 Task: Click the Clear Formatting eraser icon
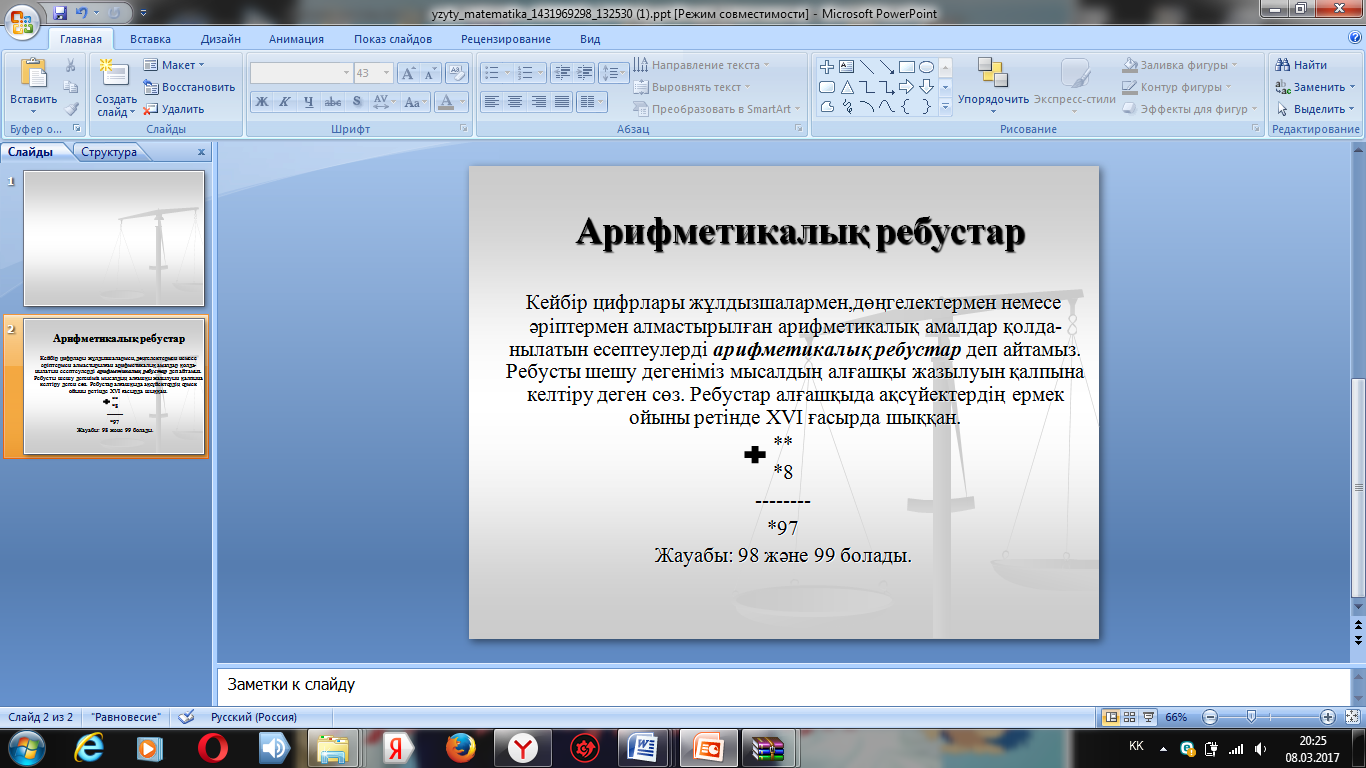pyautogui.click(x=457, y=72)
